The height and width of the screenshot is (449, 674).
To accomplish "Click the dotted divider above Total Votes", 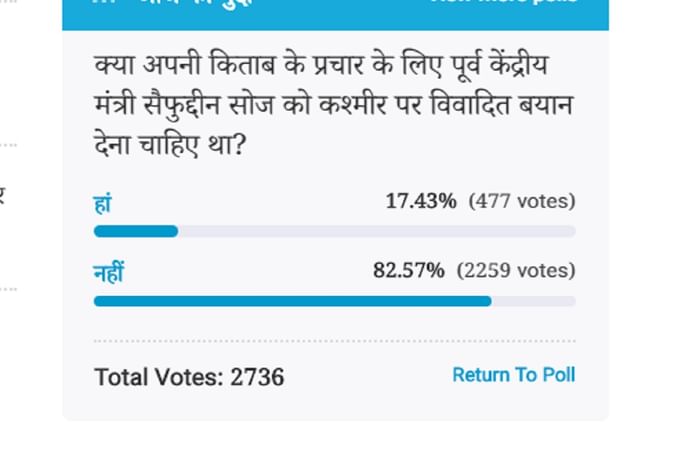I will click(x=334, y=341).
